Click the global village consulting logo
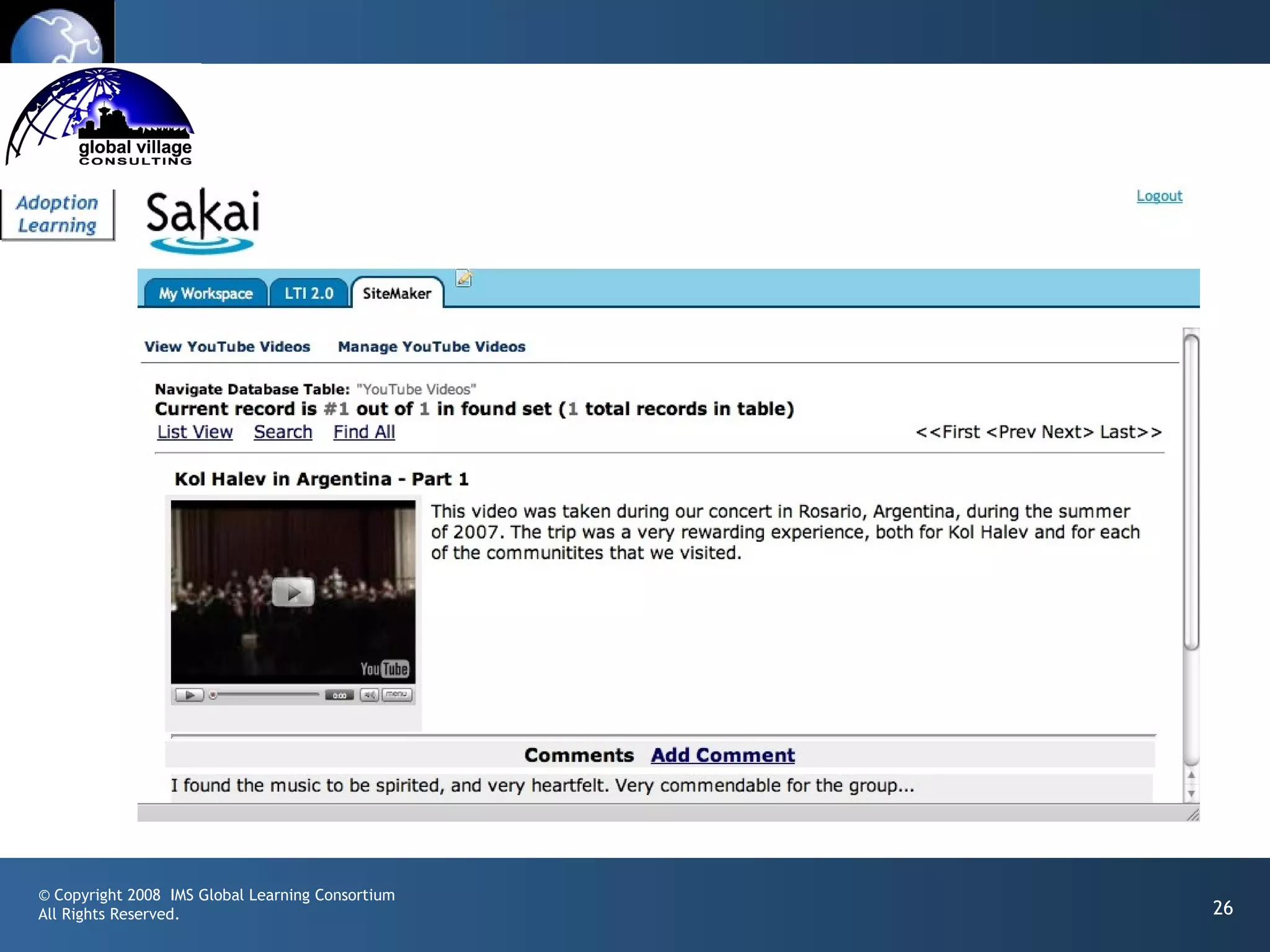The width and height of the screenshot is (1270, 952). pos(100,117)
